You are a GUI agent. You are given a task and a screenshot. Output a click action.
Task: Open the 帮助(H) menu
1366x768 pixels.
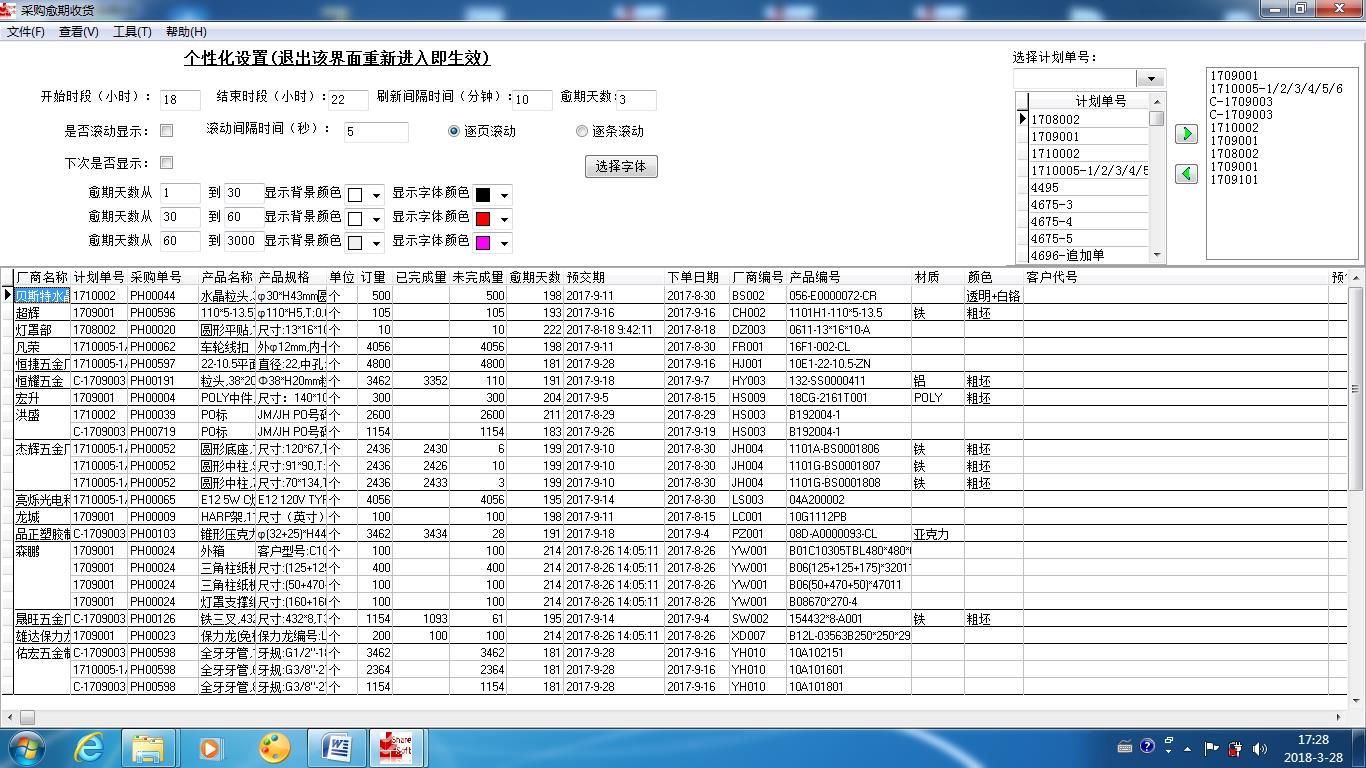186,32
